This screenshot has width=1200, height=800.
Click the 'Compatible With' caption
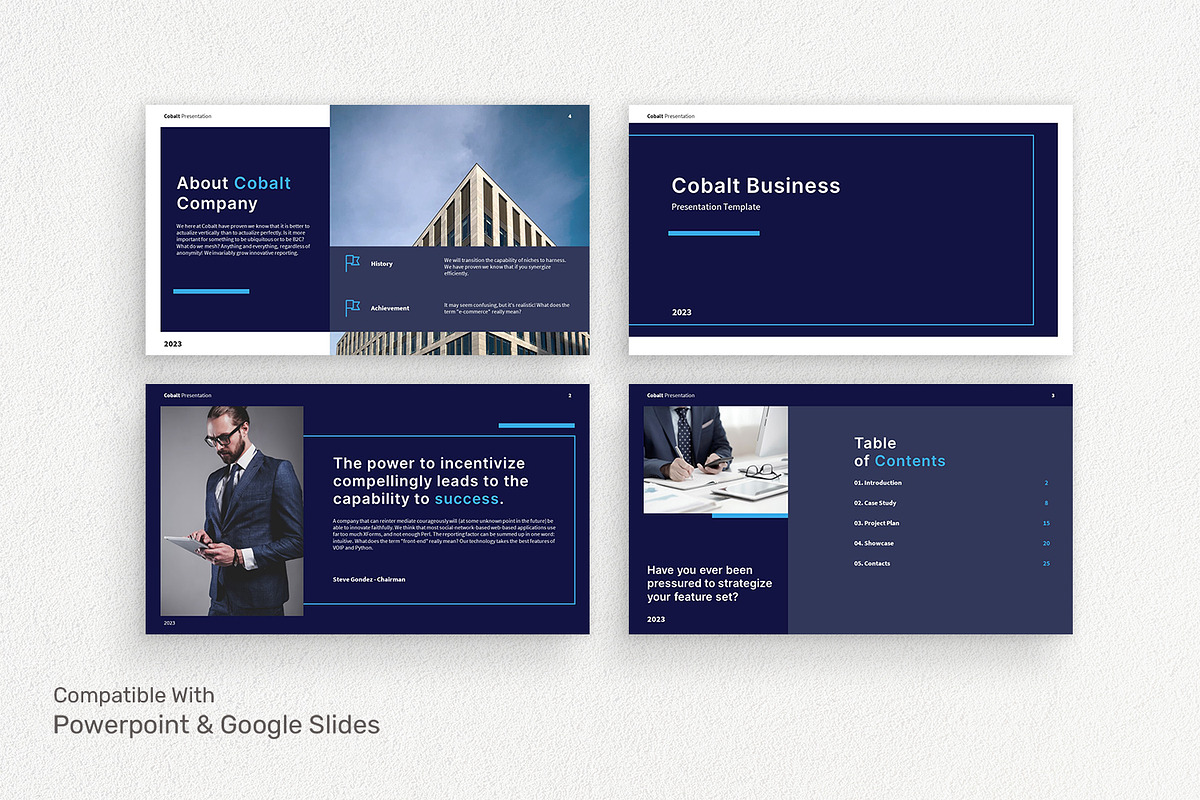(134, 695)
